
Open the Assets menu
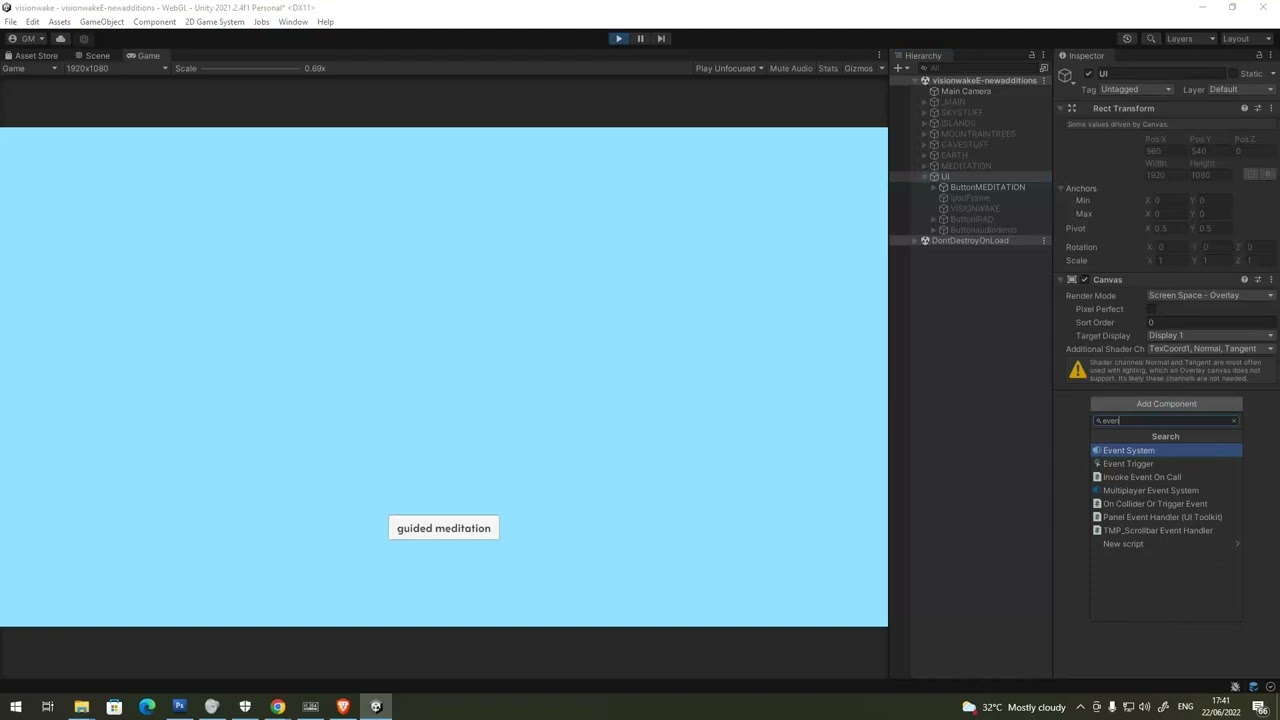pos(59,22)
